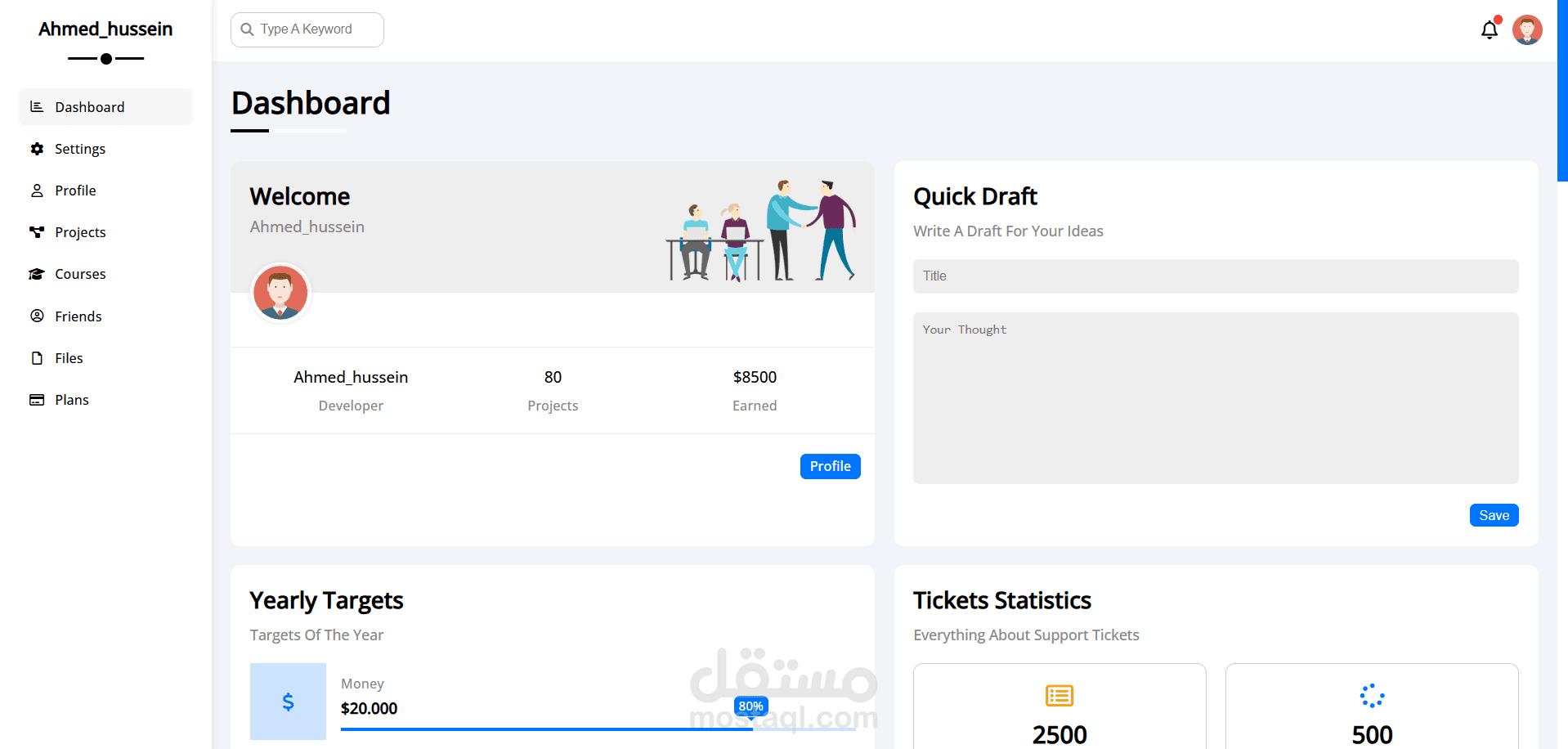1568x749 pixels.
Task: Click the Ahmed_hussein sidebar title
Action: pyautogui.click(x=105, y=29)
